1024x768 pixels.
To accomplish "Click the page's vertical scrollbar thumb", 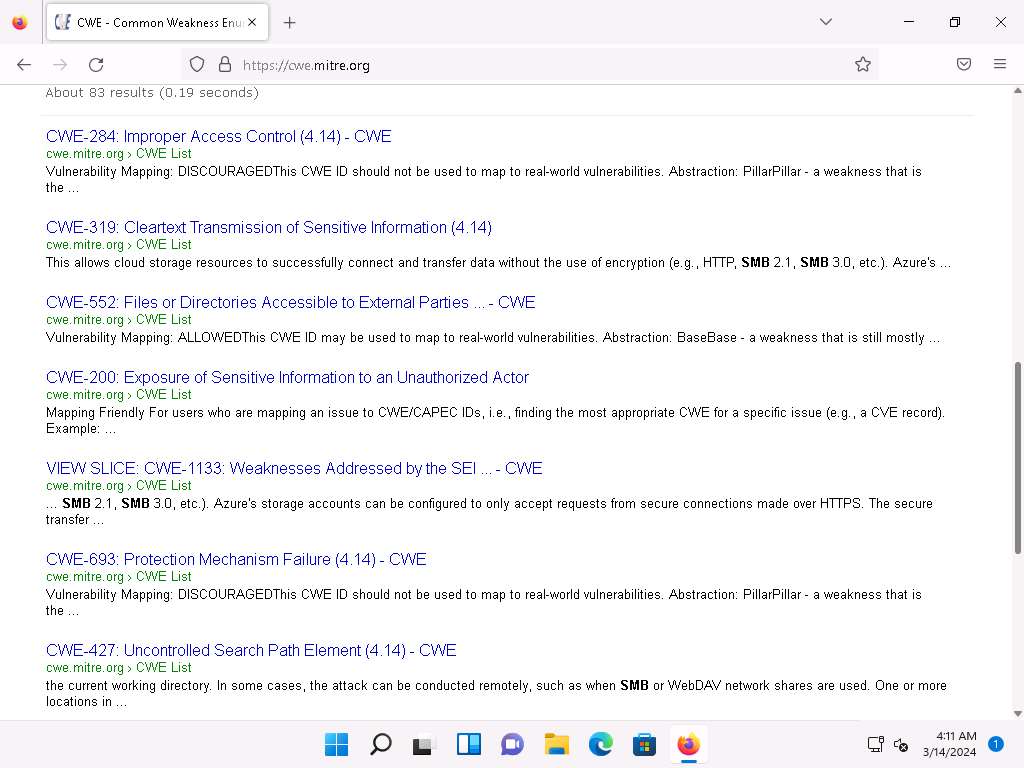I will [1018, 457].
